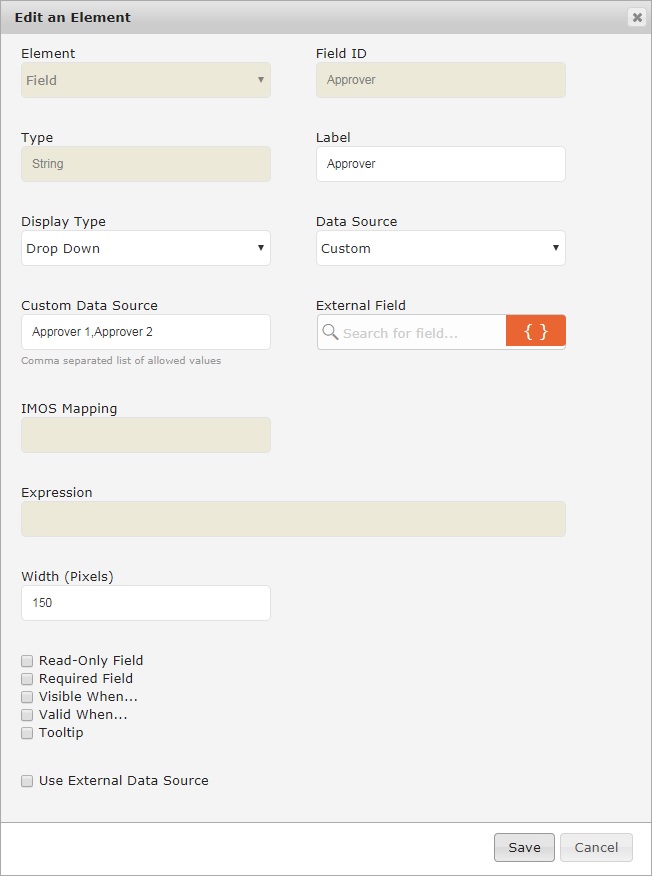
Task: Click the dropdown arrow on Data Source
Action: click(556, 248)
